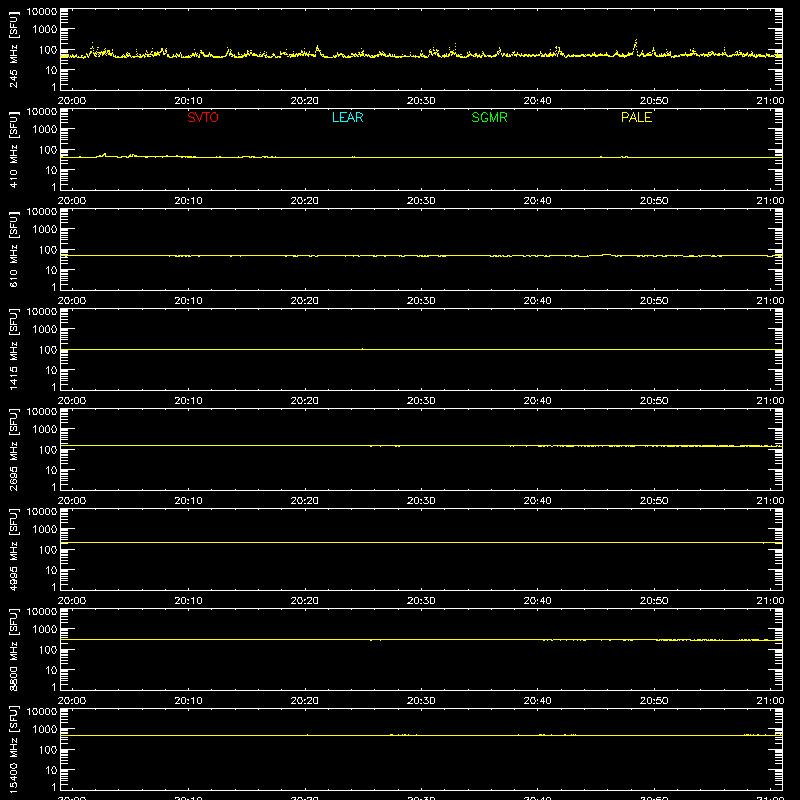Click 20:00 label under the 1415 MHz panel
Screen dimensions: 800x800
72,401
